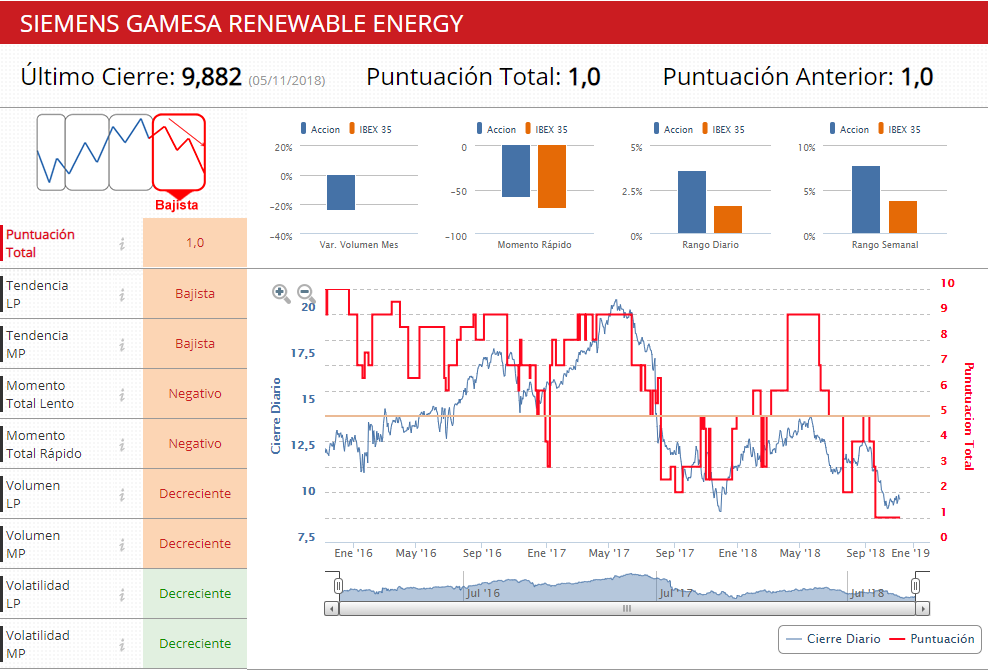Click Volumen LP value Decreciente

pos(195,493)
